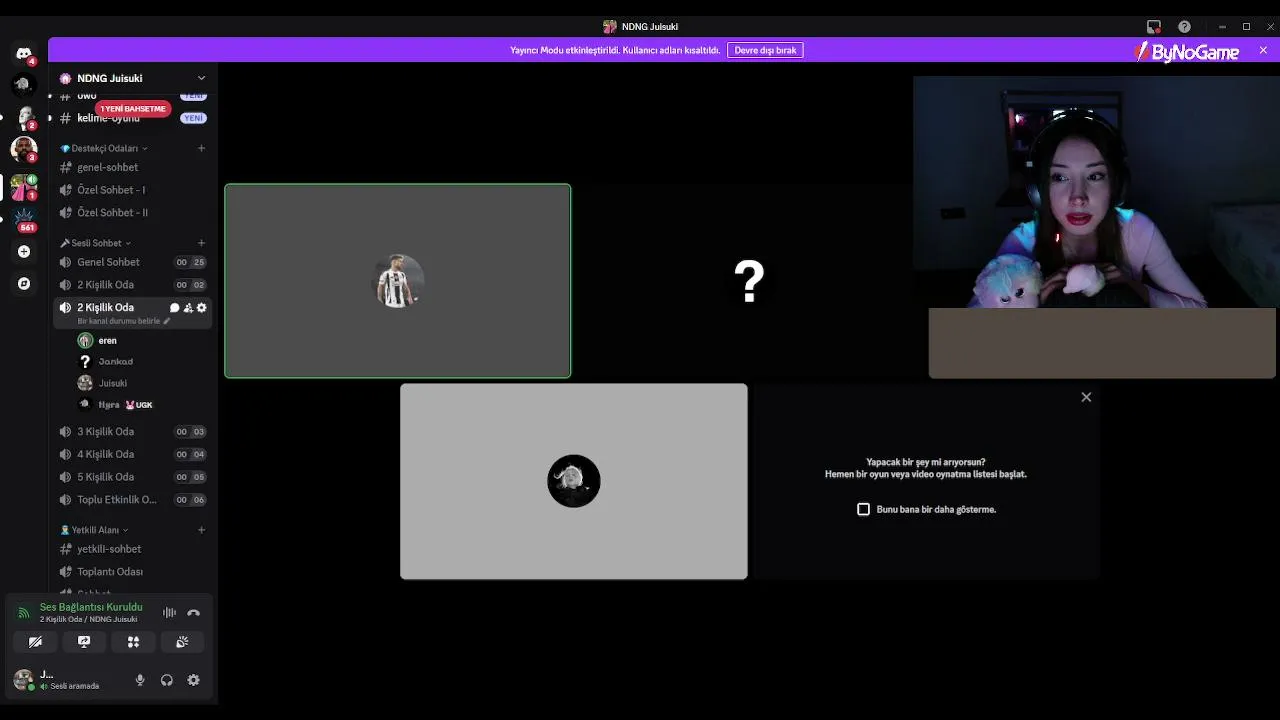Viewport: 1280px width, 720px height.
Task: Toggle headphones deafen in user panel
Action: pos(167,680)
